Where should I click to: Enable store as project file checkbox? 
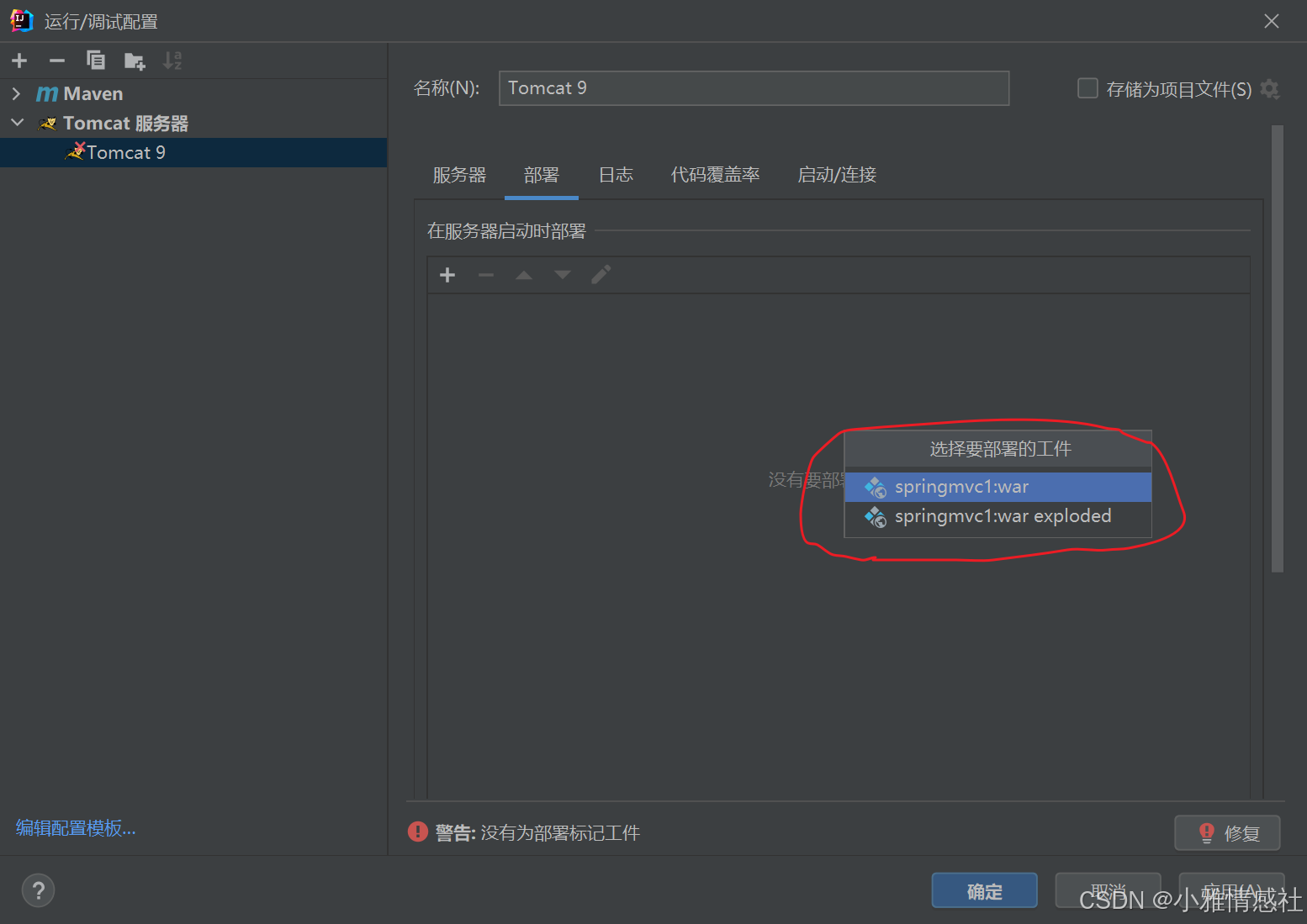pos(1087,88)
